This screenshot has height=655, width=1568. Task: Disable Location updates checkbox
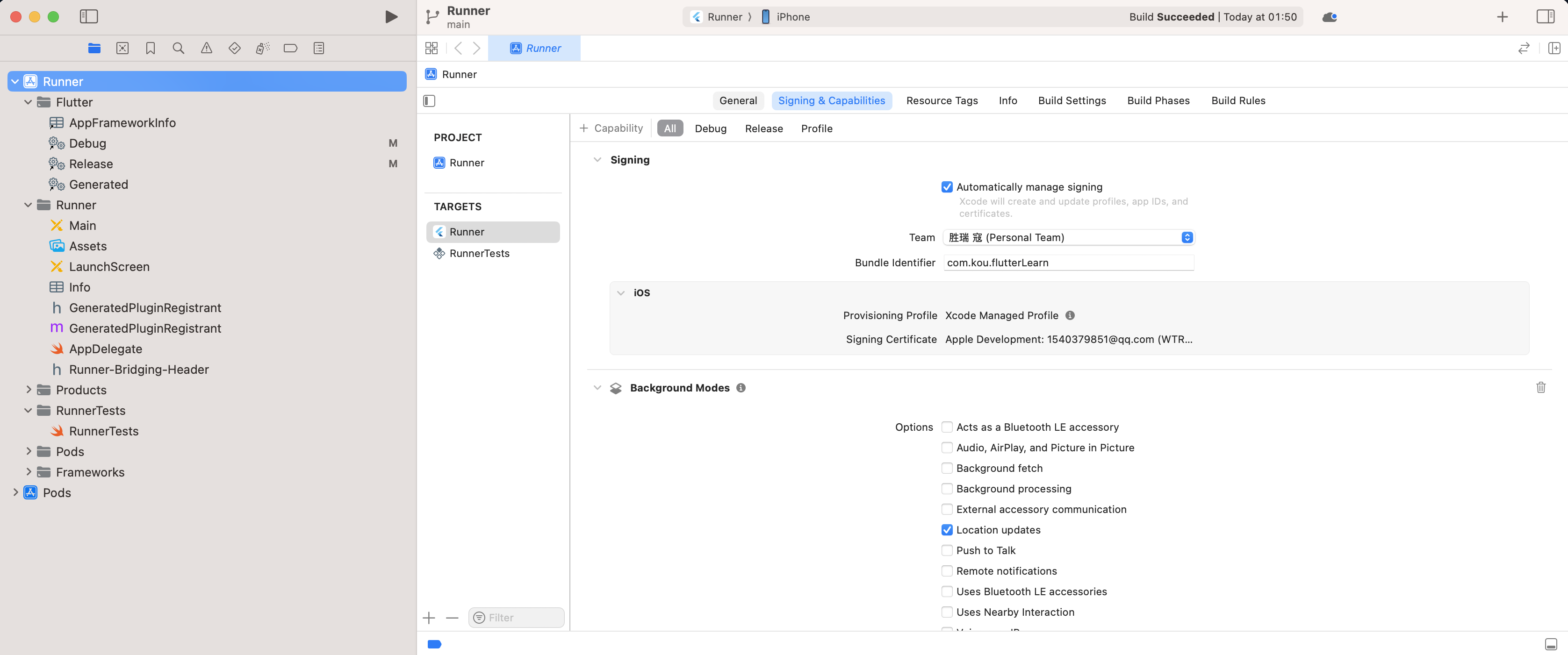point(947,530)
